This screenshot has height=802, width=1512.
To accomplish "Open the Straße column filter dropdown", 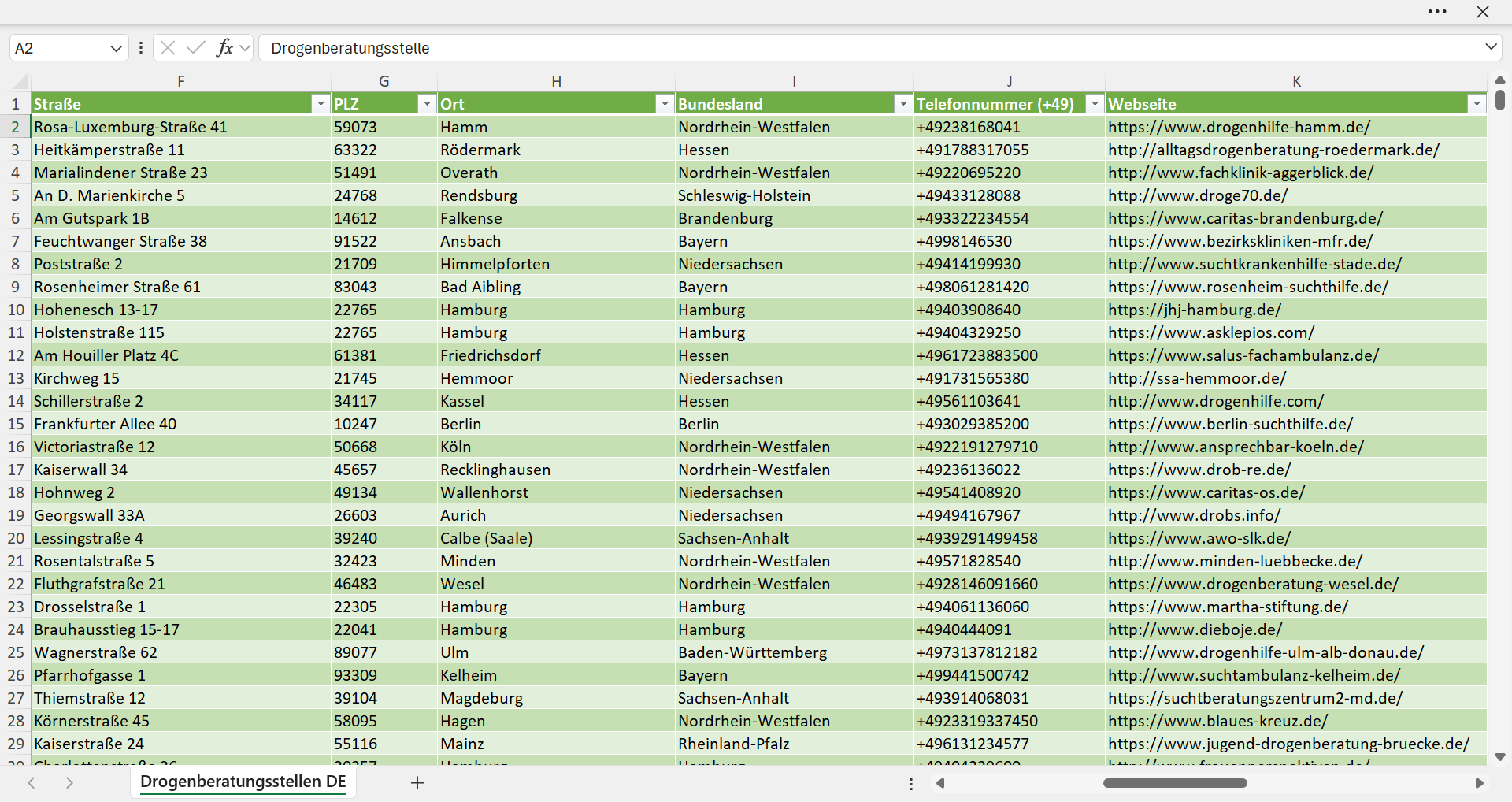I will pos(320,104).
